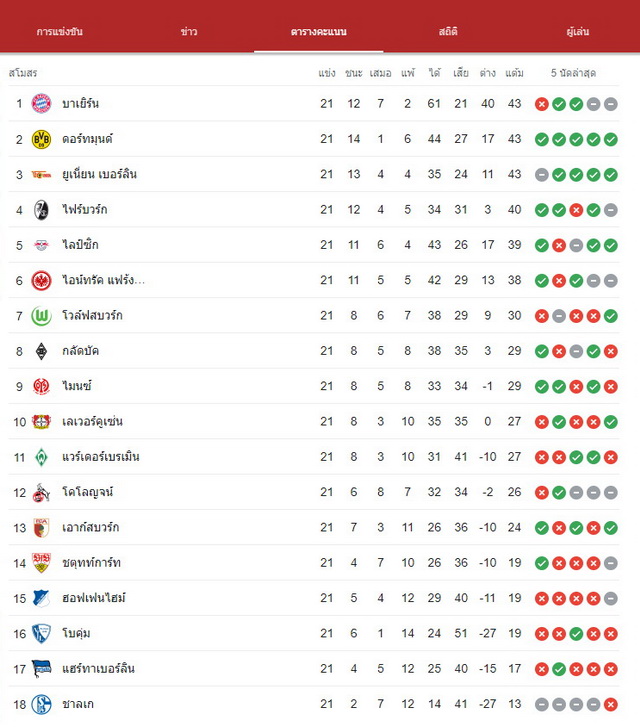The height and width of the screenshot is (727, 640).
Task: Select the Wolfsburg green W logo
Action: point(41,316)
